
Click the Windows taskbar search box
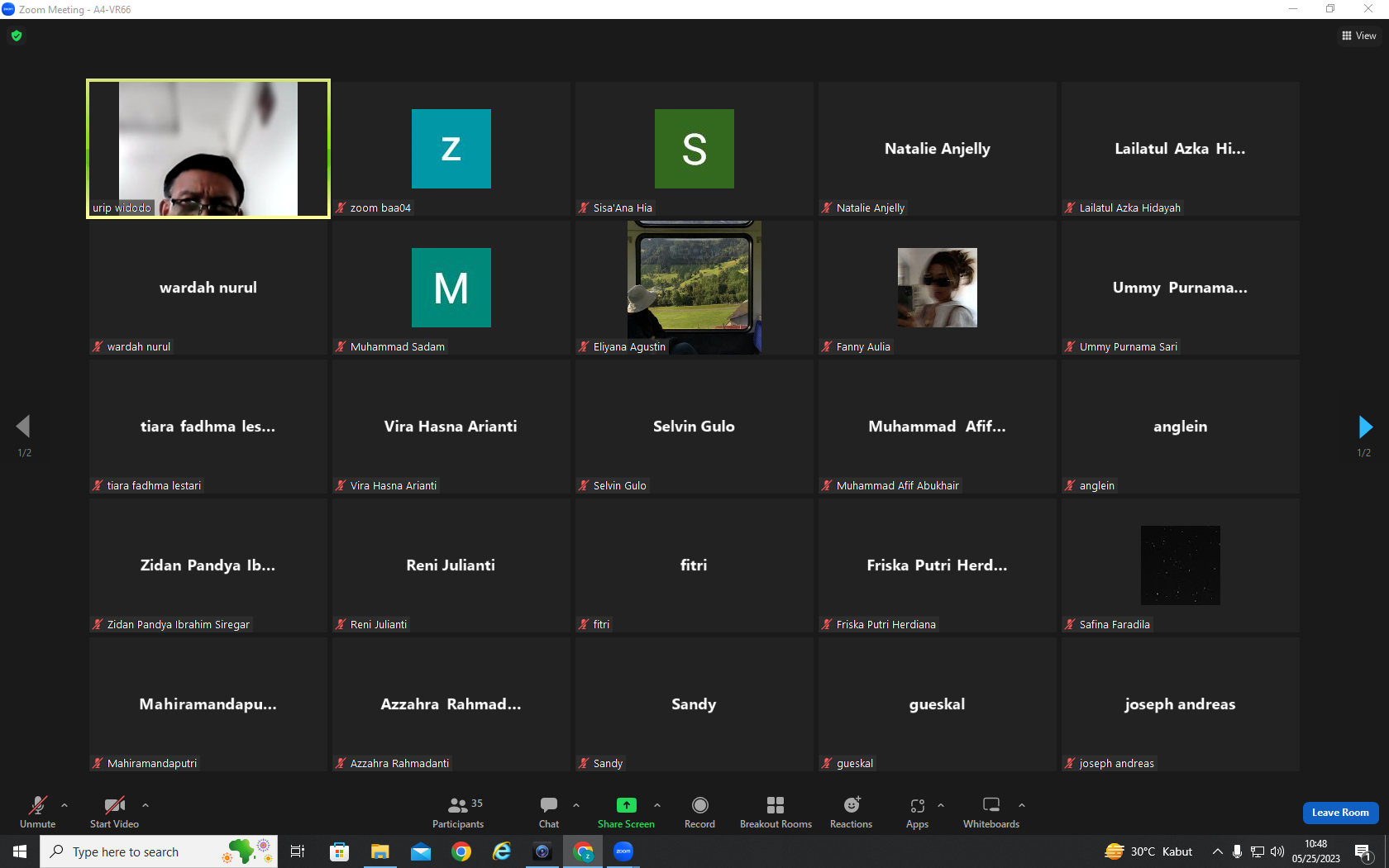(x=159, y=851)
